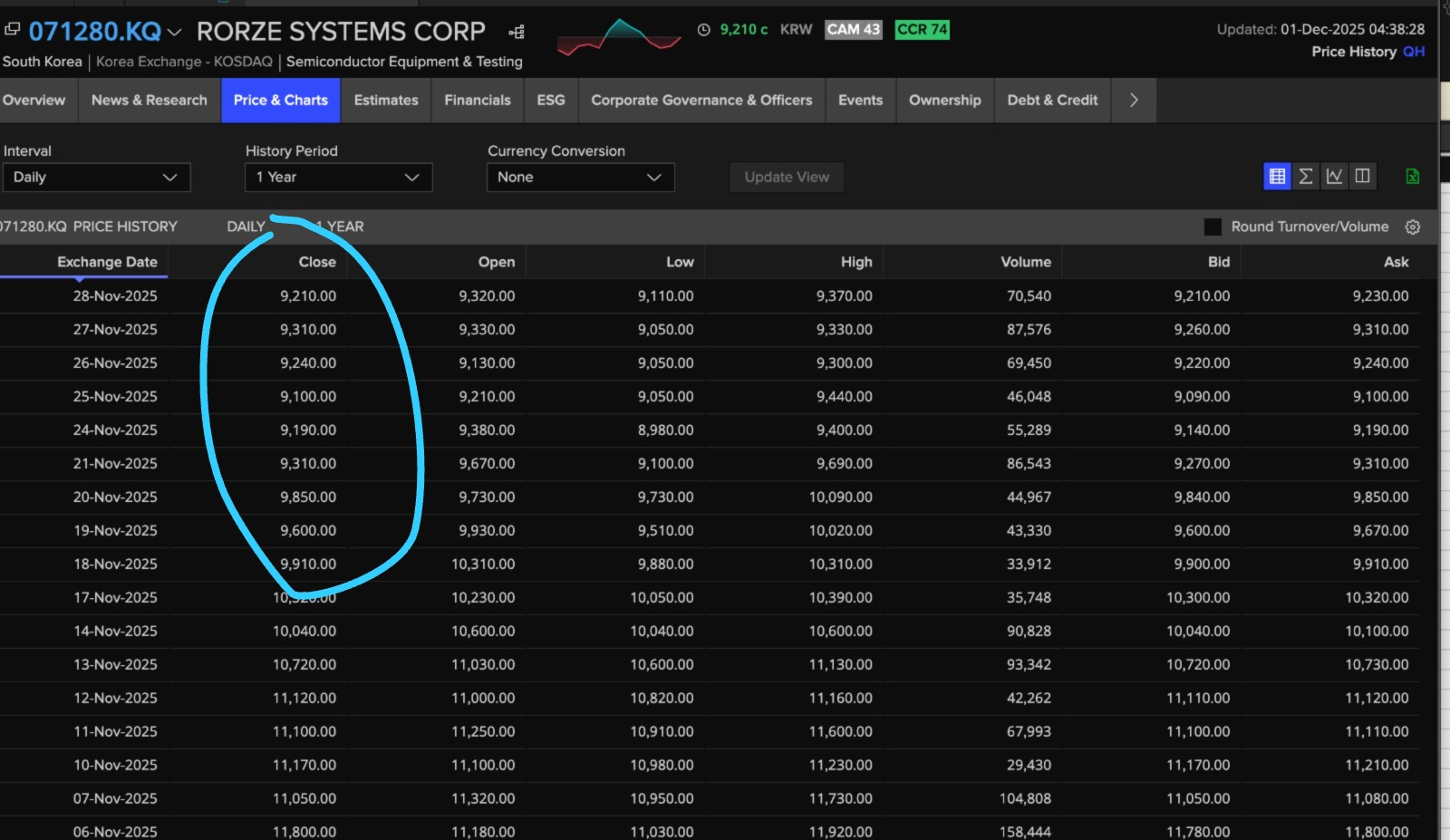Click the 9,210 c last price
The image size is (1450, 840).
click(x=743, y=30)
